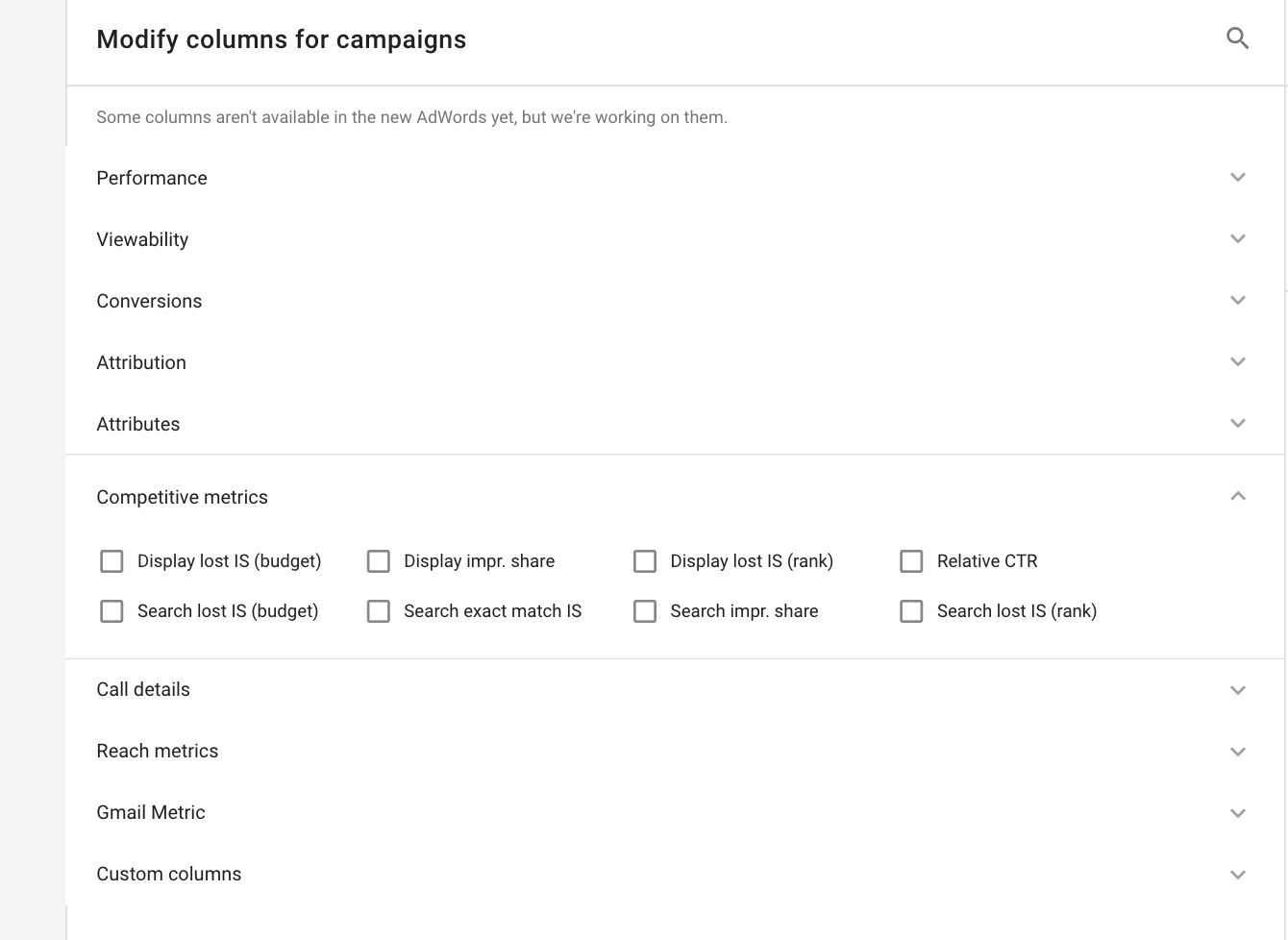Check the Search lost IS (rank) box
Image resolution: width=1288 pixels, height=940 pixels.
point(911,611)
